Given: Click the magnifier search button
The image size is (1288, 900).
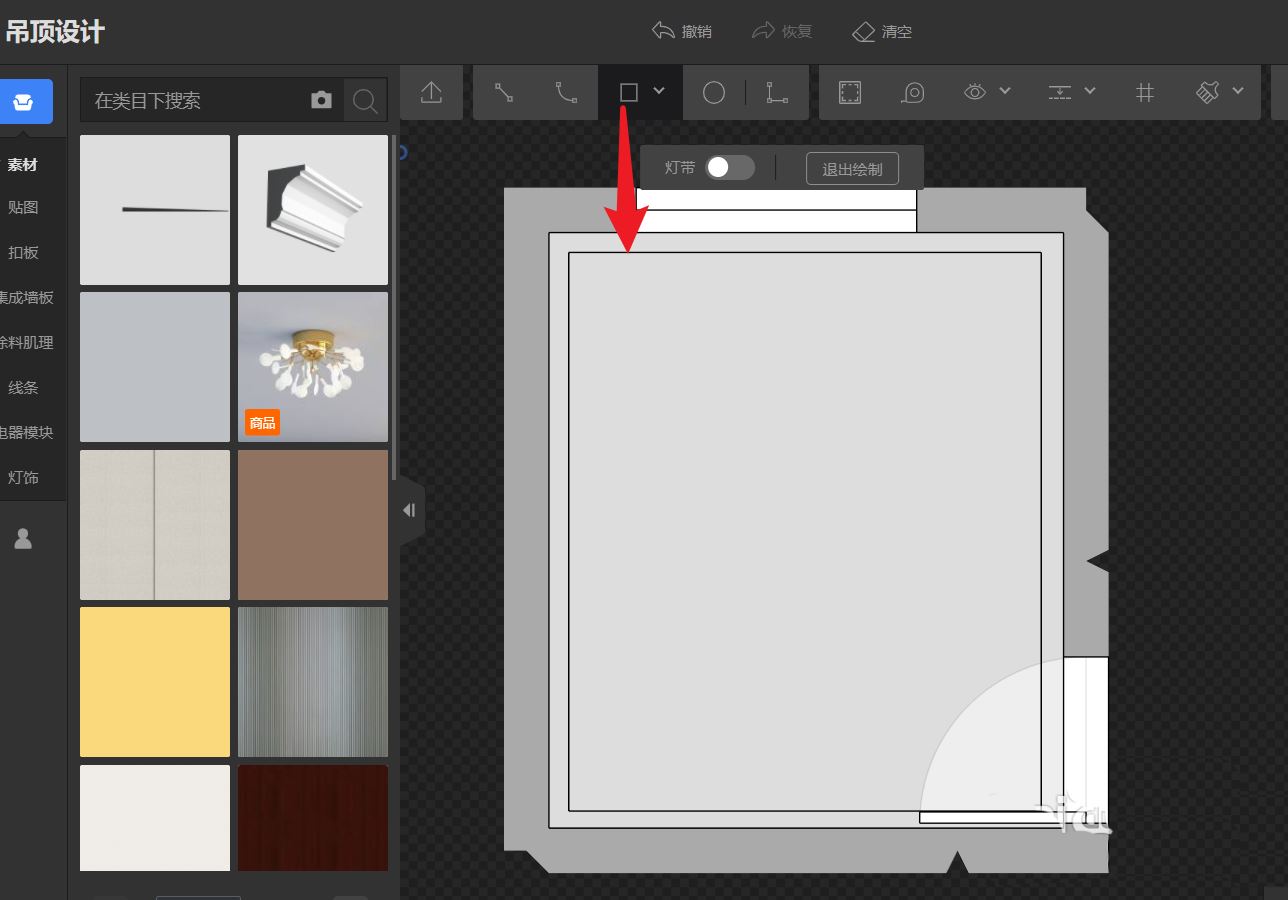Looking at the screenshot, I should pos(365,101).
